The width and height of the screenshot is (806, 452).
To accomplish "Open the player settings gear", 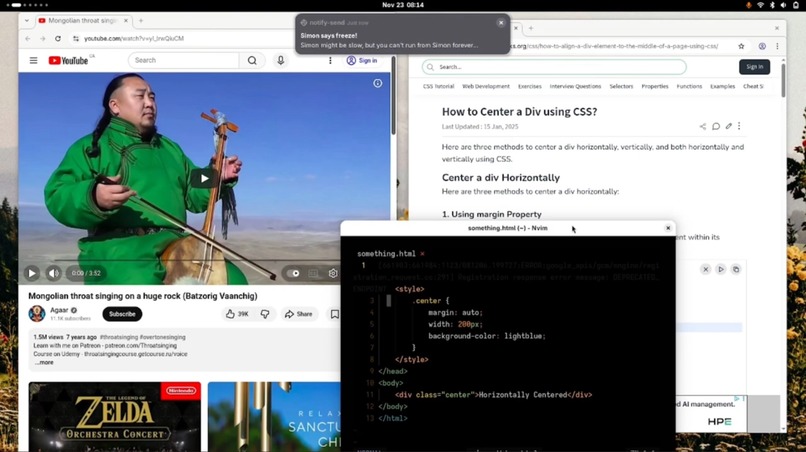I will pyautogui.click(x=333, y=273).
